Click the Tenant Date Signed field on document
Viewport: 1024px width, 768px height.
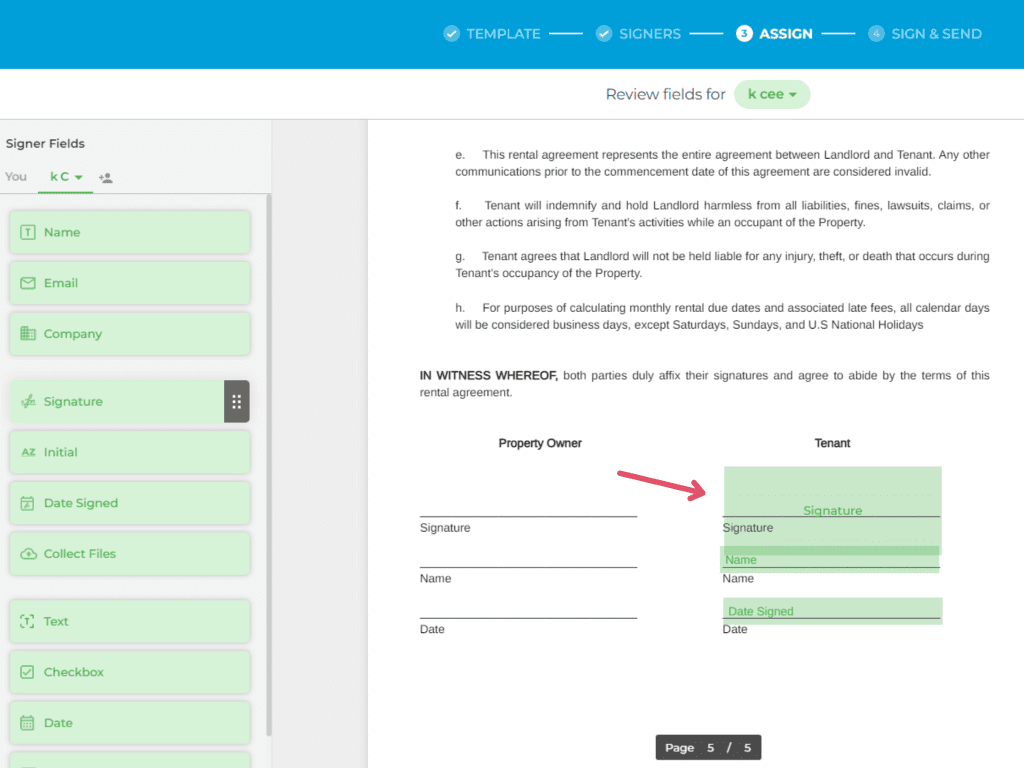pos(833,611)
